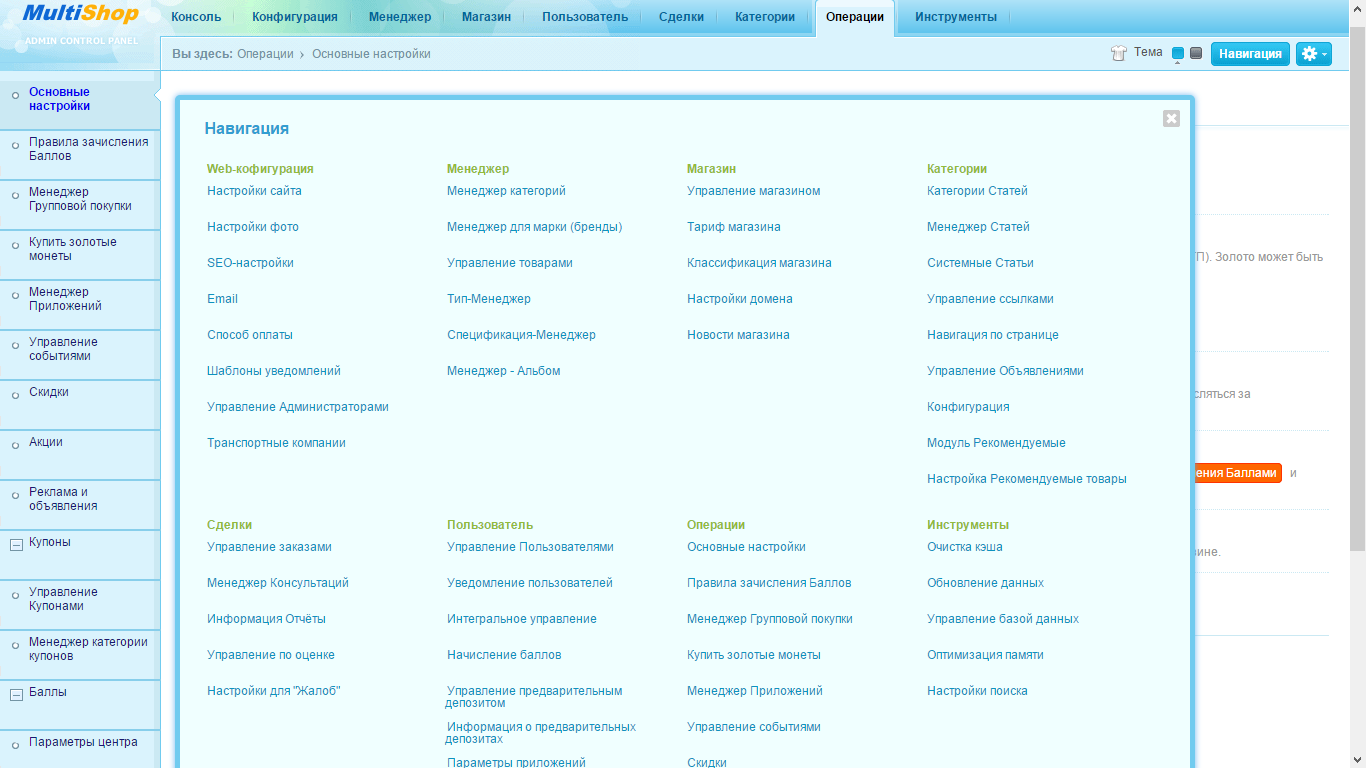Open Управление Купонами in sidebar

pos(80,605)
